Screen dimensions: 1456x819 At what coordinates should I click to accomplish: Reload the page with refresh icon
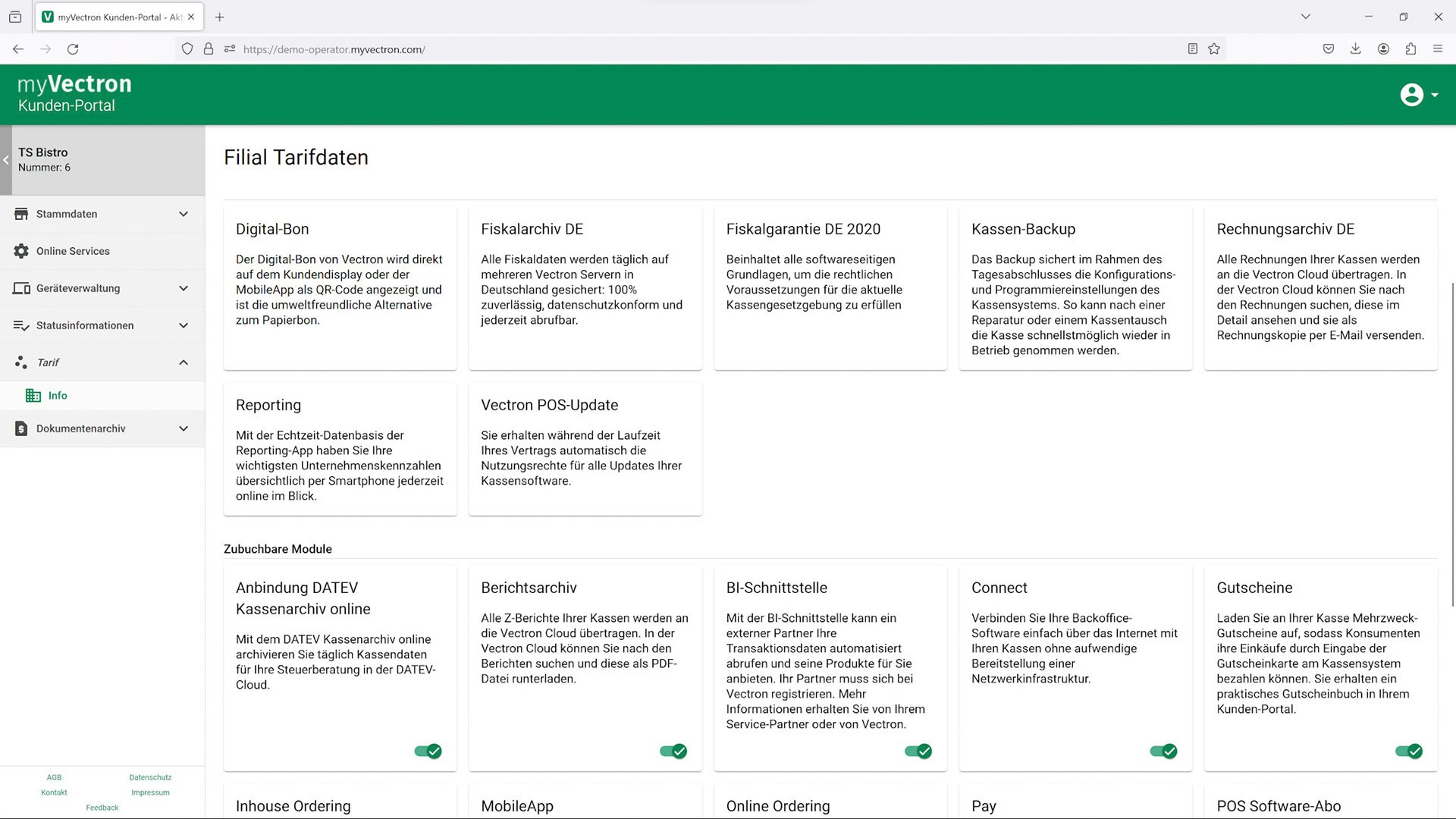tap(73, 49)
